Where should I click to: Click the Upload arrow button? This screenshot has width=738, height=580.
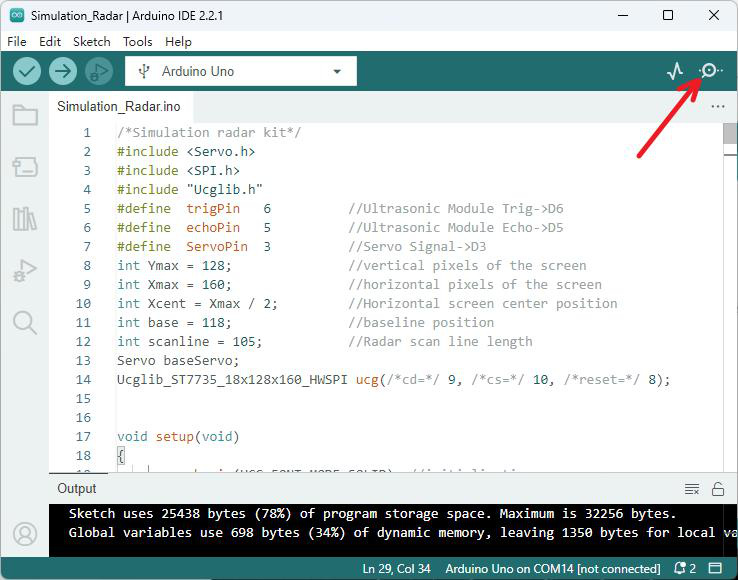[63, 72]
